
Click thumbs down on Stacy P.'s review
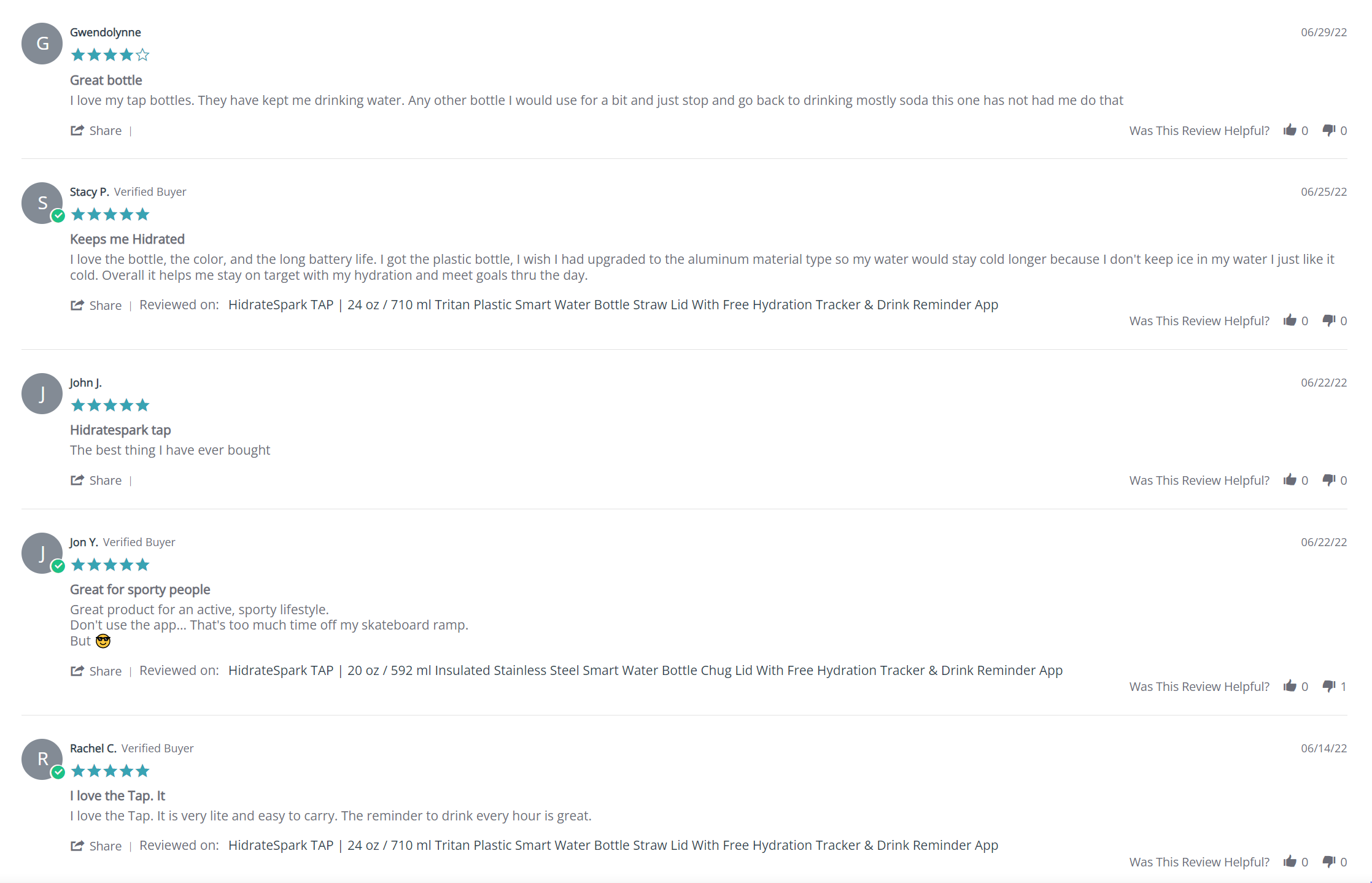pos(1328,320)
